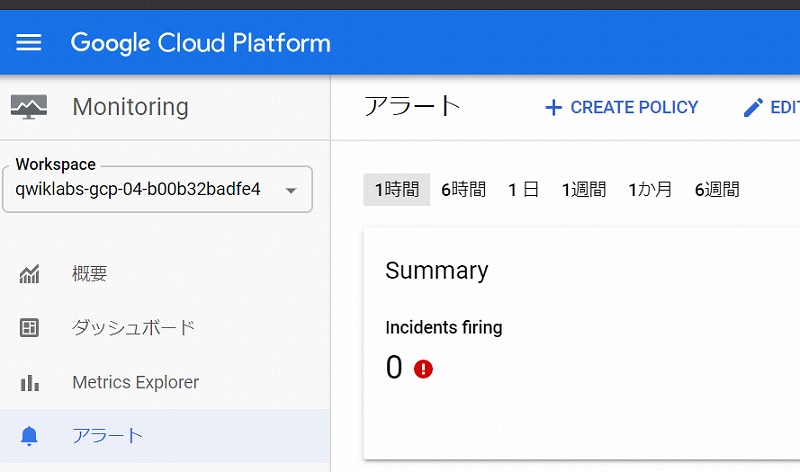Click the Incidents firing count 0
800x472 pixels.
point(394,367)
